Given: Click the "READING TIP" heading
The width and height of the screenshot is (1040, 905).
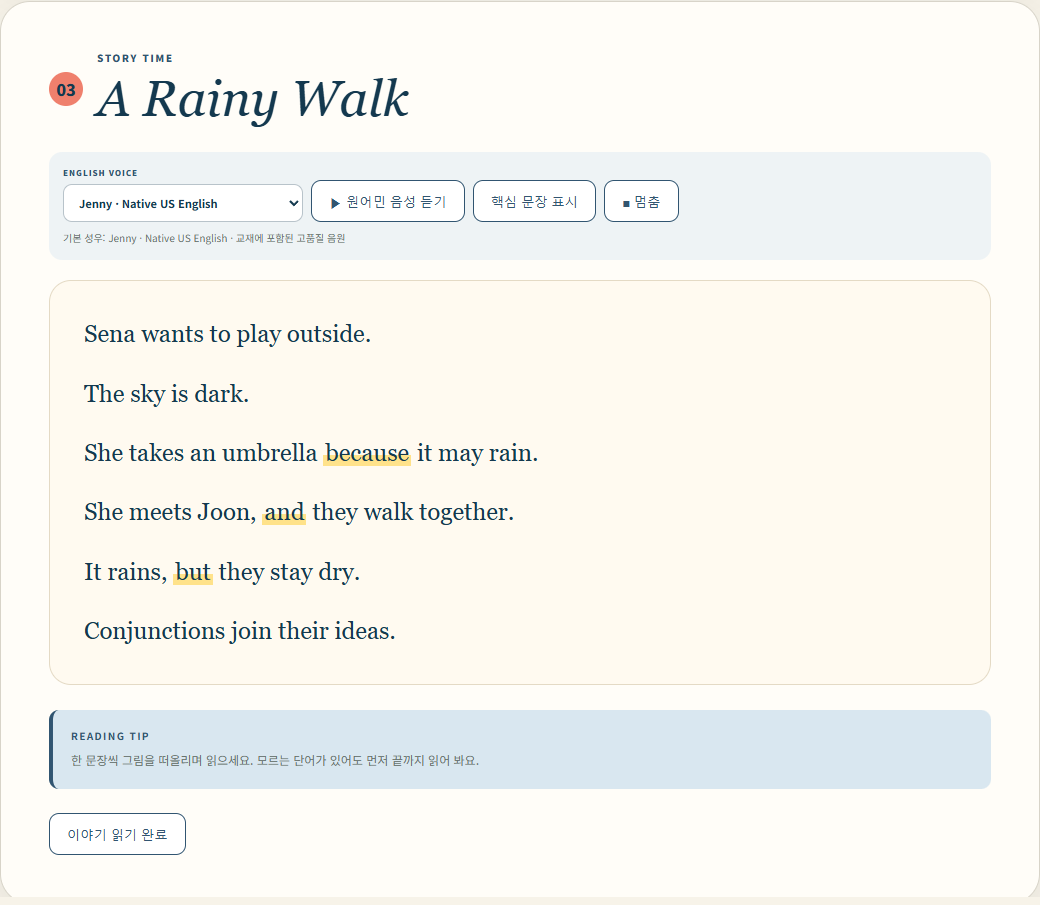Looking at the screenshot, I should pyautogui.click(x=110, y=736).
